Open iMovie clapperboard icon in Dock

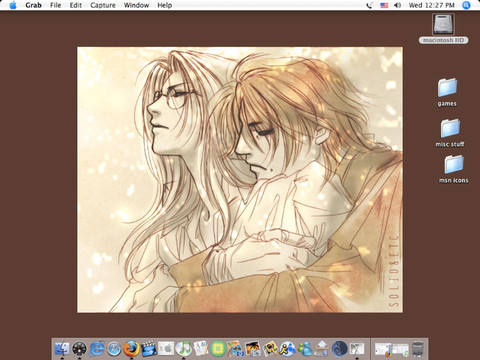click(x=149, y=349)
